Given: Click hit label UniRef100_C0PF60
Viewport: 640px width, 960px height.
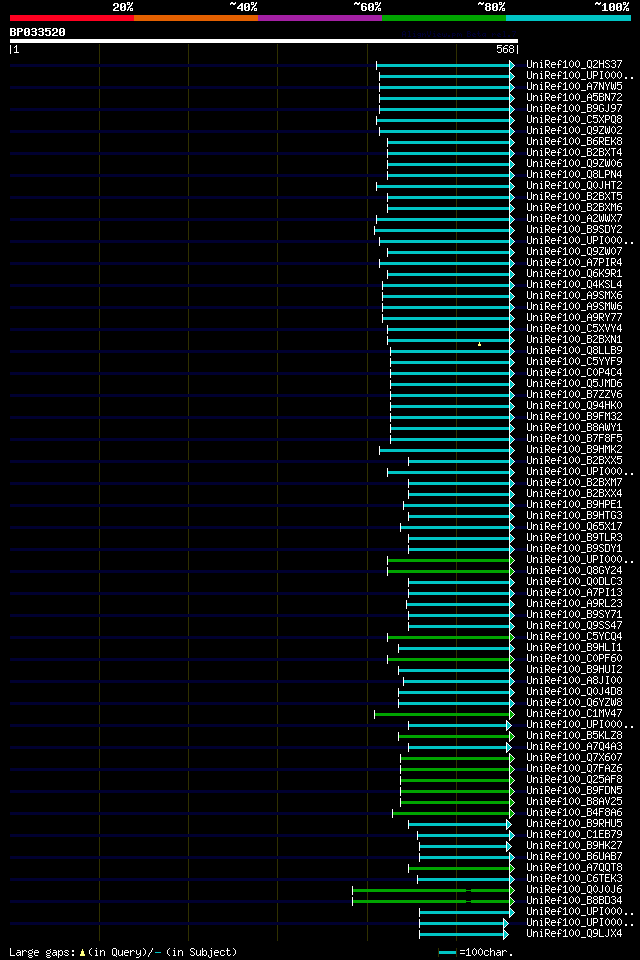Looking at the screenshot, I should pos(574,659).
